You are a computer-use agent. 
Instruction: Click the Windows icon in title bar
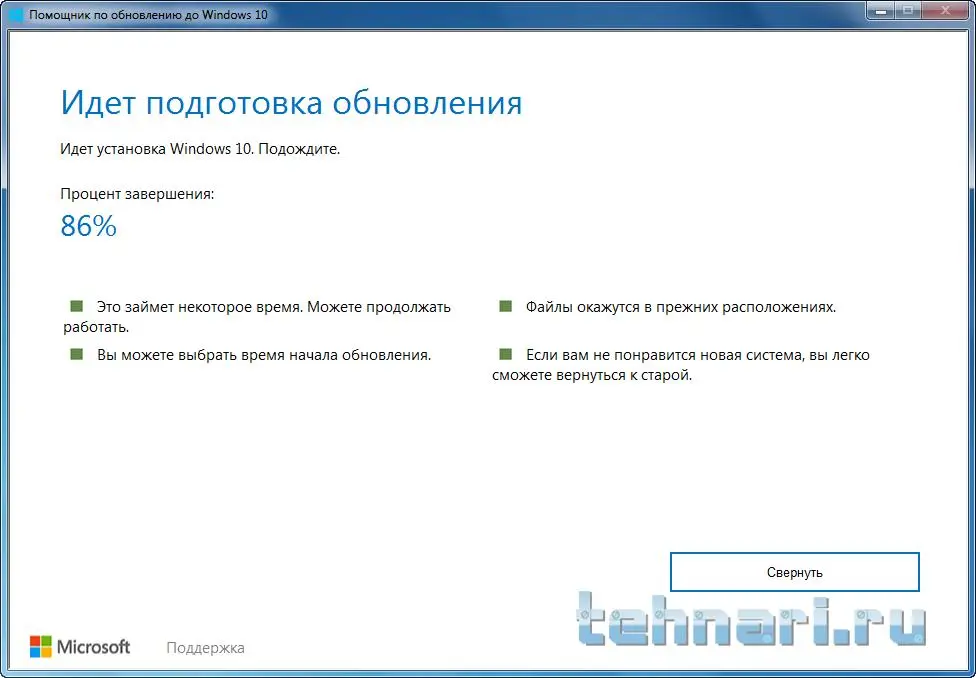click(x=16, y=14)
